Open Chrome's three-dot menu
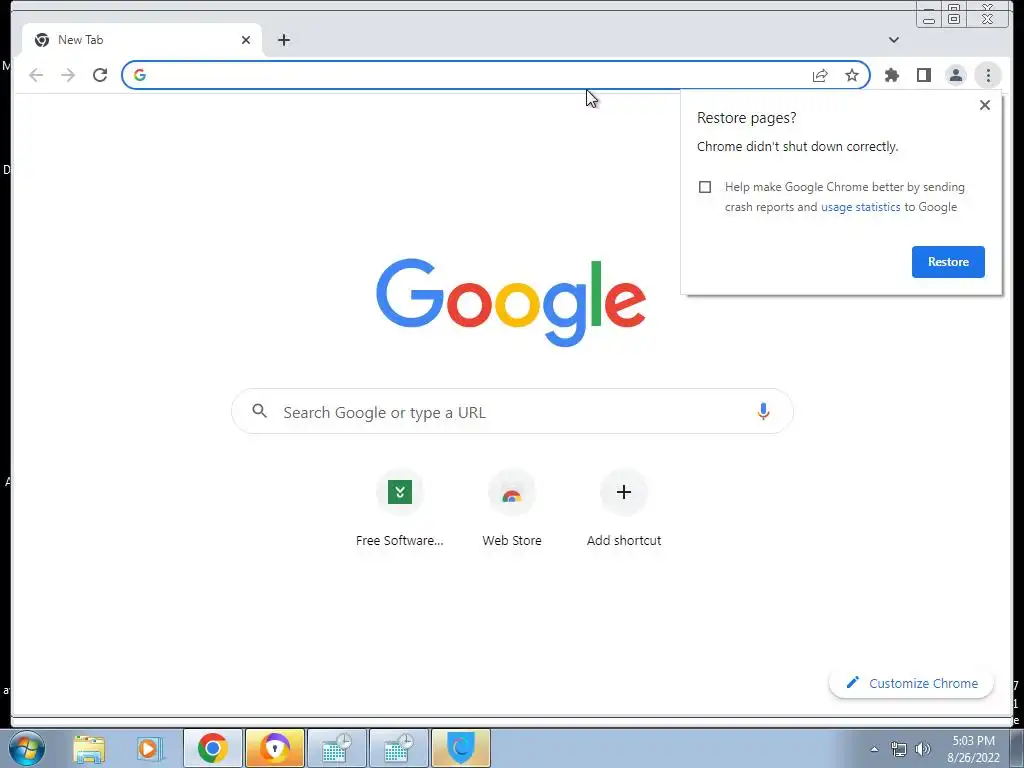 (988, 75)
